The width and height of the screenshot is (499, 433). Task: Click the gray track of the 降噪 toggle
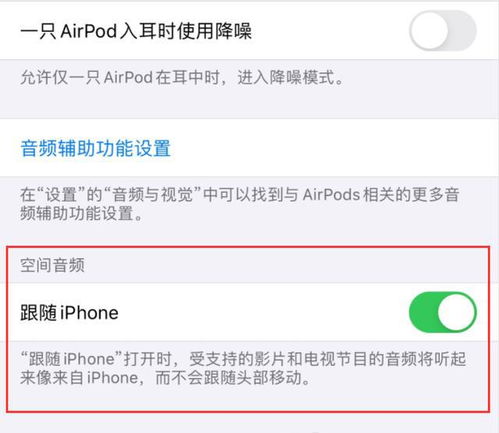point(463,31)
